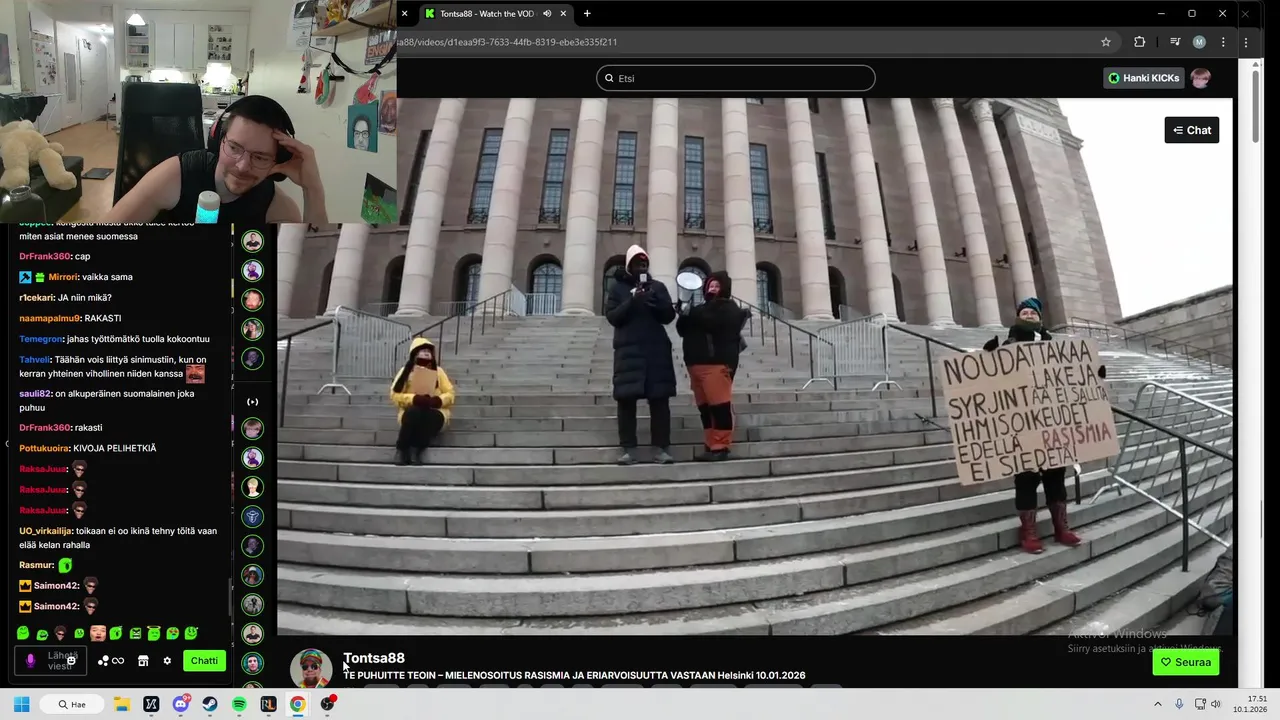1280x720 pixels.
Task: Click the Rasmur username in chat
Action: (37, 565)
